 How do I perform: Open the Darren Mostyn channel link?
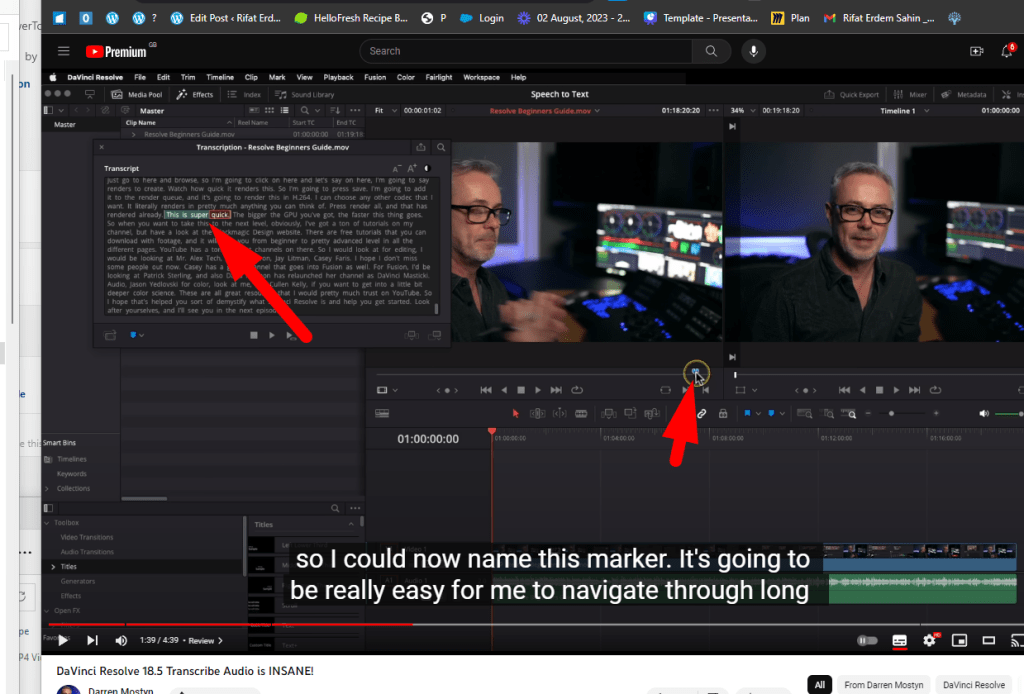coord(121,690)
